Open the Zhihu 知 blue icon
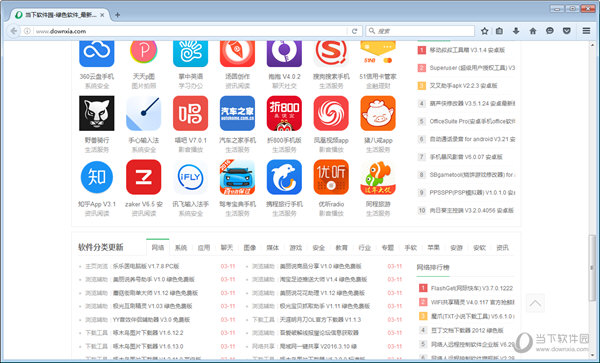 click(96, 177)
